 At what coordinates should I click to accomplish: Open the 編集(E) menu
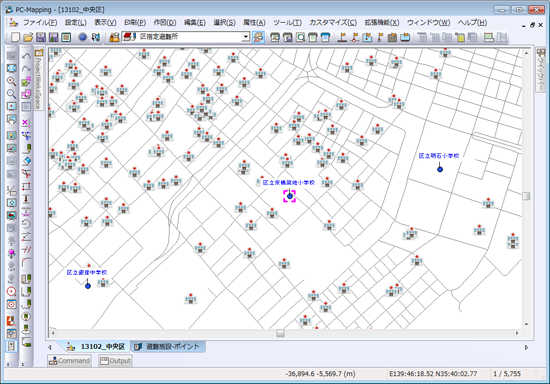coord(195,23)
